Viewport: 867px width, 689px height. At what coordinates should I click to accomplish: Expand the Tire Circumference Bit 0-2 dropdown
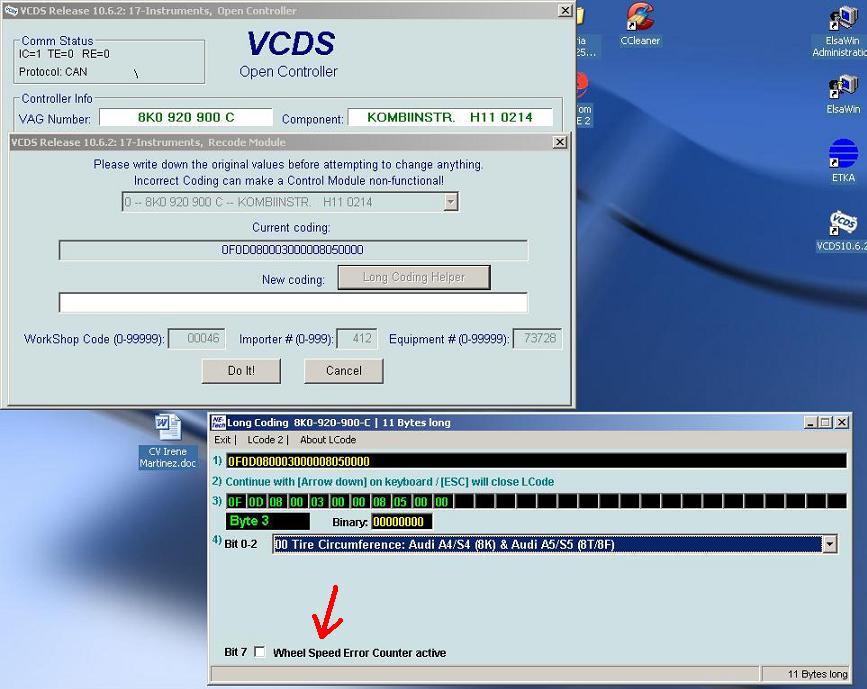(x=829, y=544)
